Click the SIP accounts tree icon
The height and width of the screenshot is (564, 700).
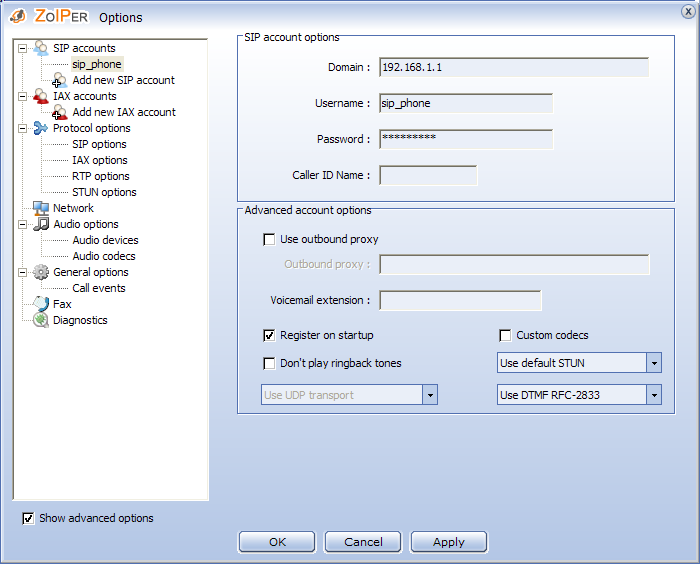tap(40, 48)
